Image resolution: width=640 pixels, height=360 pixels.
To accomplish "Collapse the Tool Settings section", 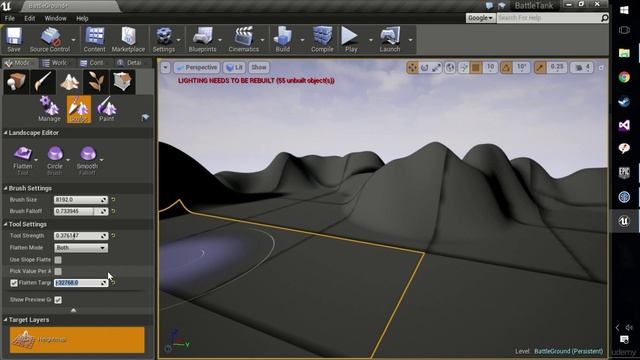I will pos(6,224).
